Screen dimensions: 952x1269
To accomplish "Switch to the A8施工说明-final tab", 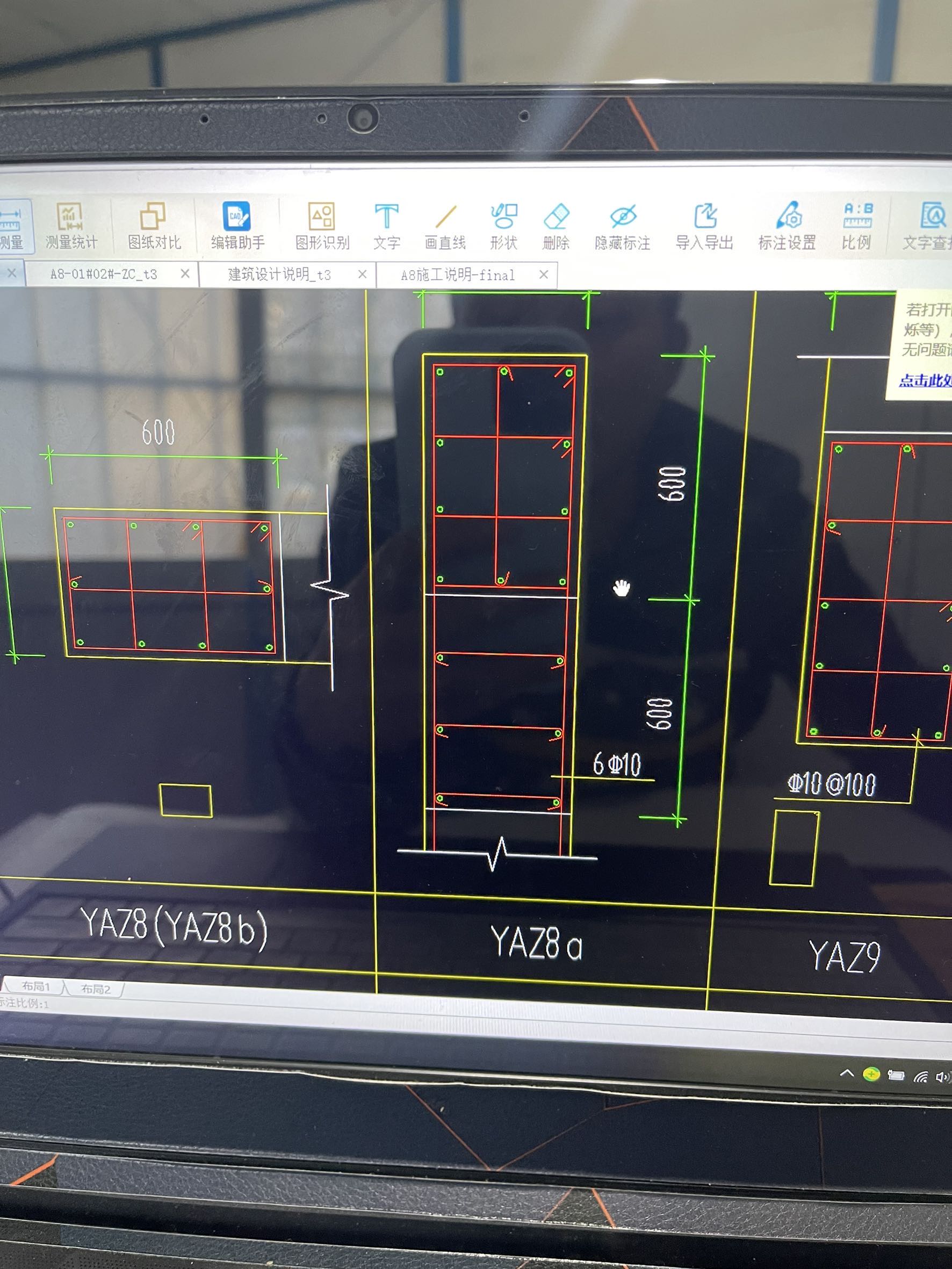I will tap(457, 276).
